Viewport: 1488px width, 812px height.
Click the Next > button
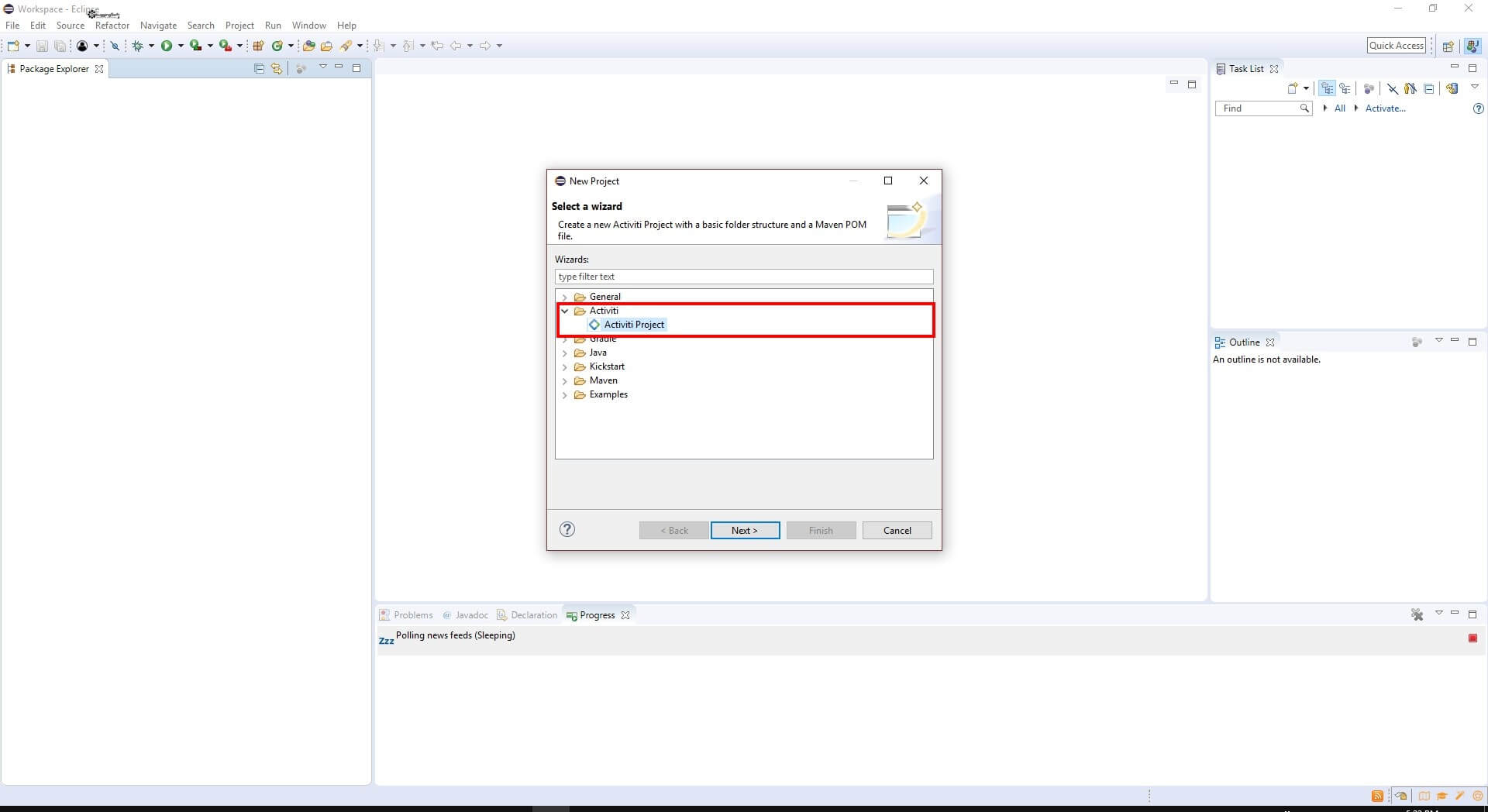coord(745,530)
